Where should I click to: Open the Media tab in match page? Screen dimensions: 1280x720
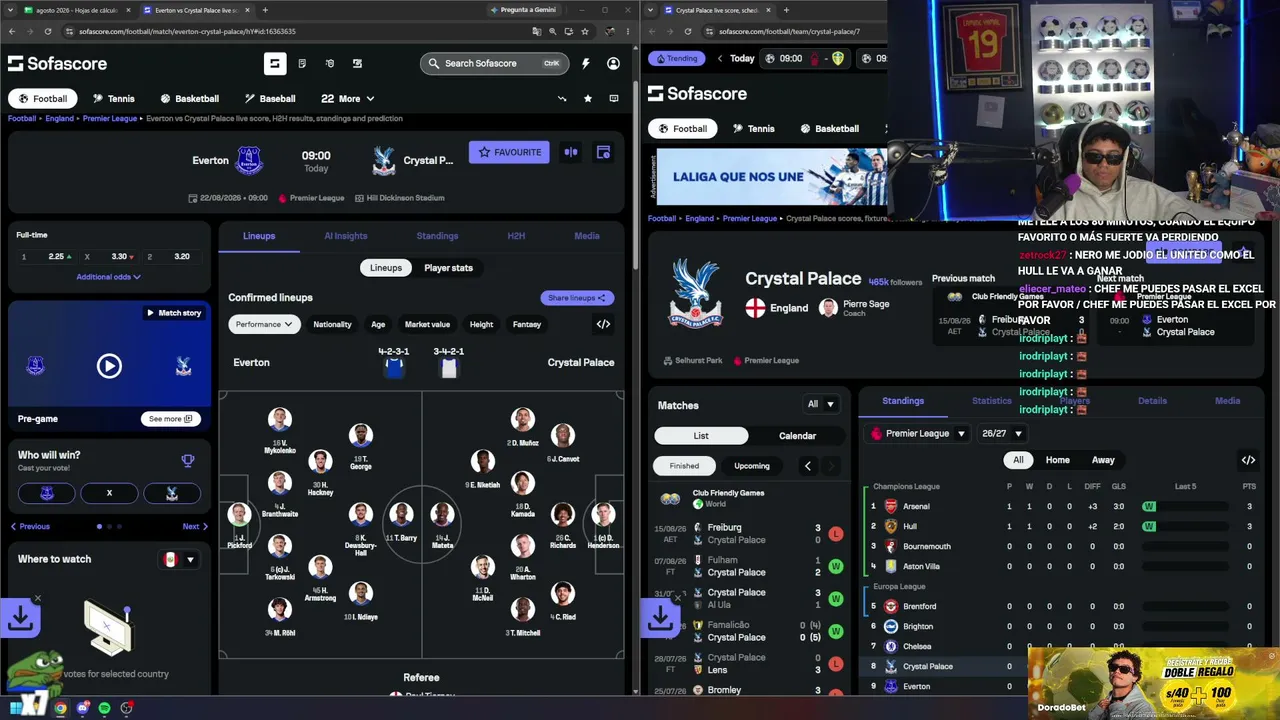(x=587, y=236)
